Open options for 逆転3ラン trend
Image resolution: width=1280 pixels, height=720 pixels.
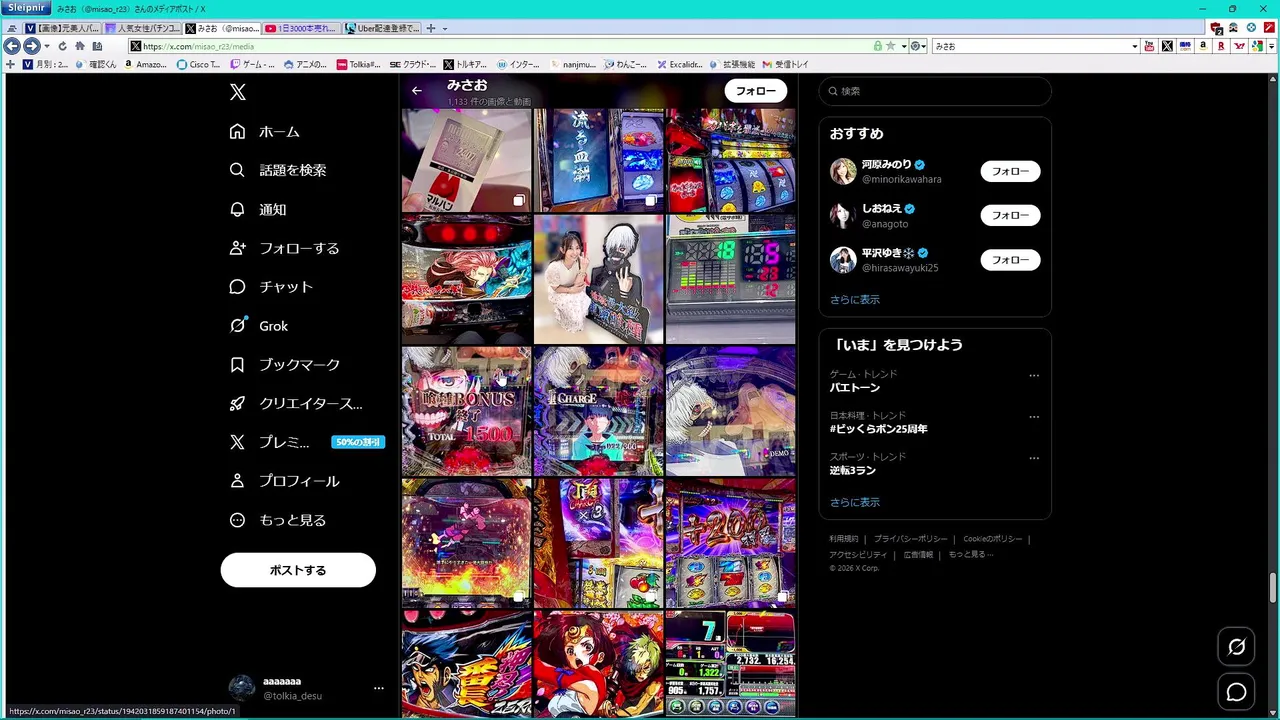tap(1034, 458)
